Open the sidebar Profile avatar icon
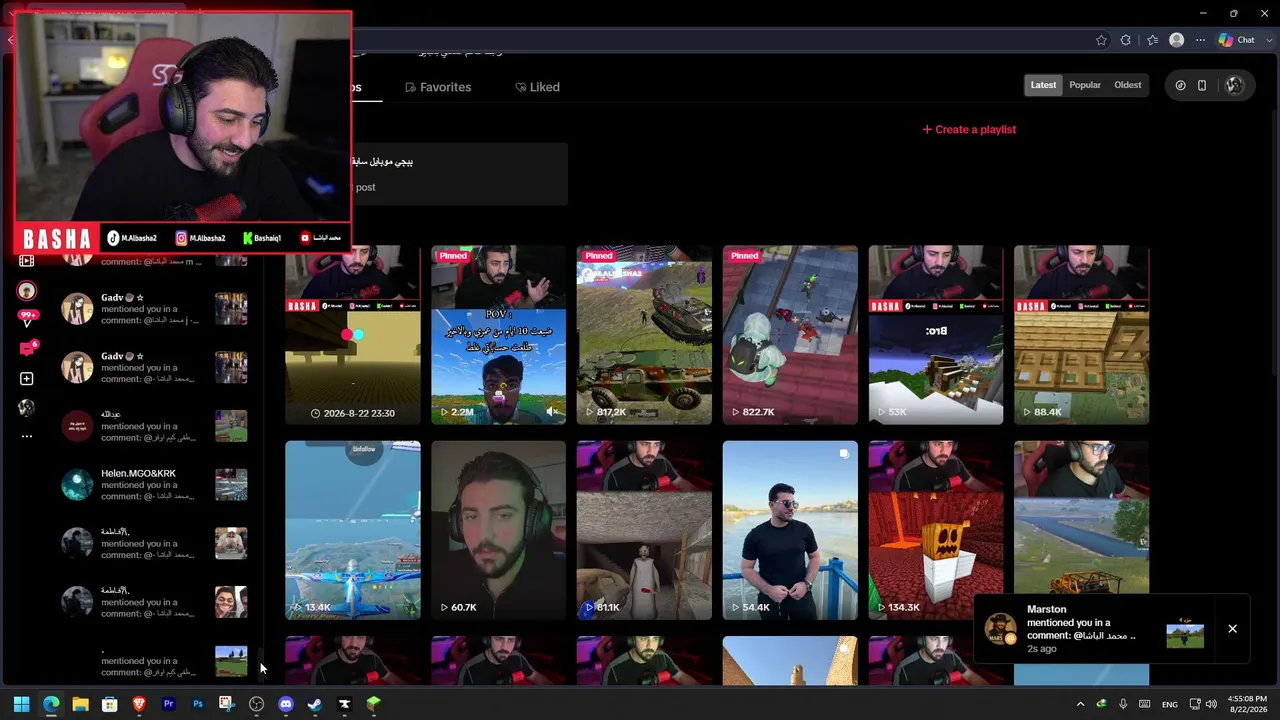1280x720 pixels. pyautogui.click(x=27, y=407)
